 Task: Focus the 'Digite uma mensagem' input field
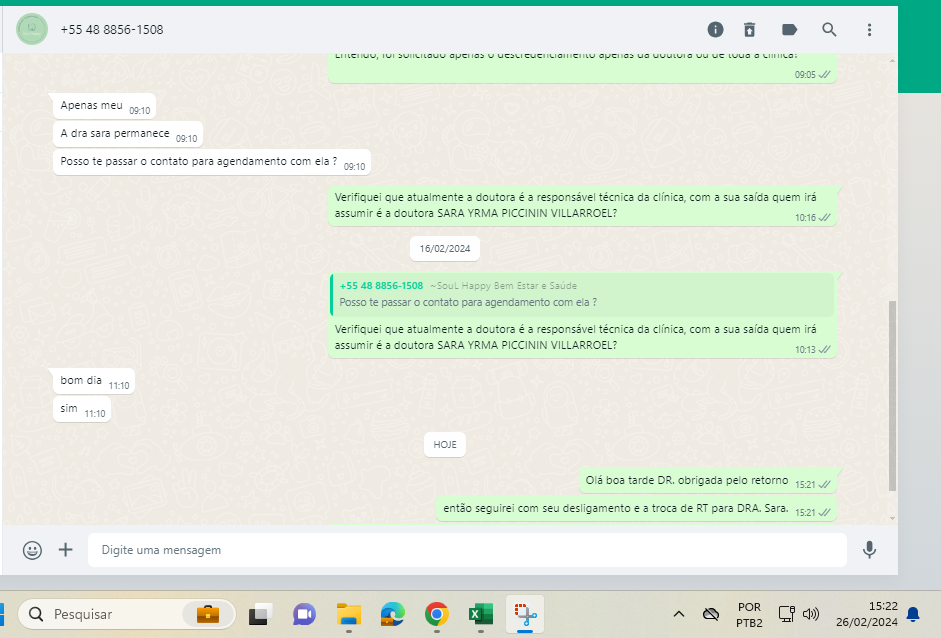467,550
